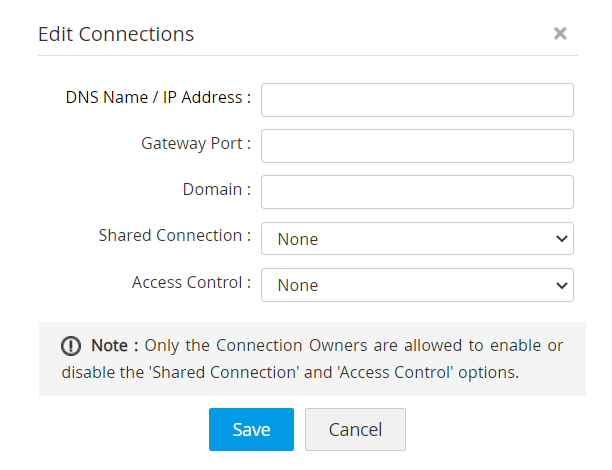Click the Shared Connection dropdown arrow
The width and height of the screenshot is (612, 470).
point(559,239)
